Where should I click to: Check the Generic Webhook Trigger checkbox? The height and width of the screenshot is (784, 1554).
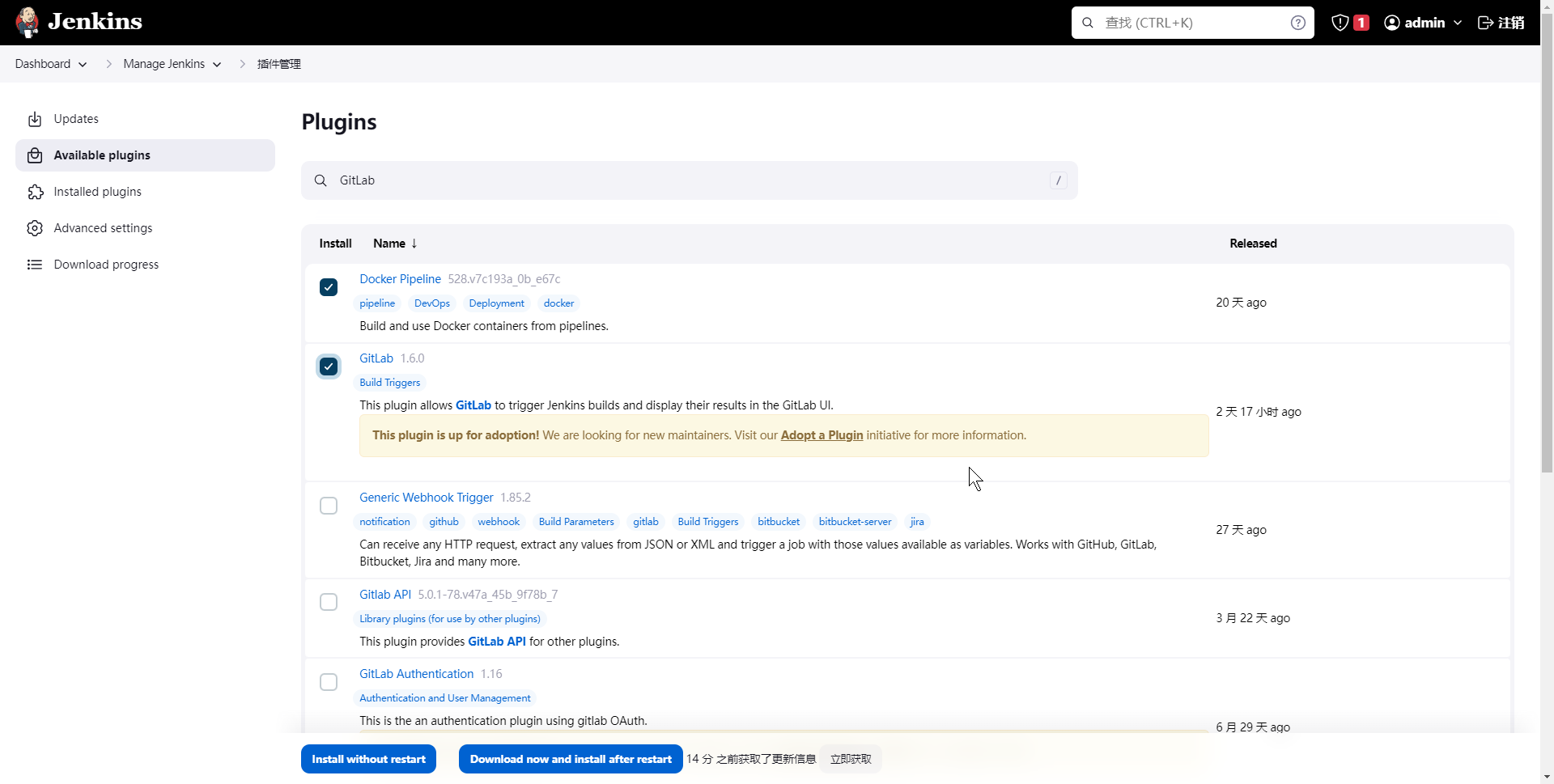(x=329, y=506)
